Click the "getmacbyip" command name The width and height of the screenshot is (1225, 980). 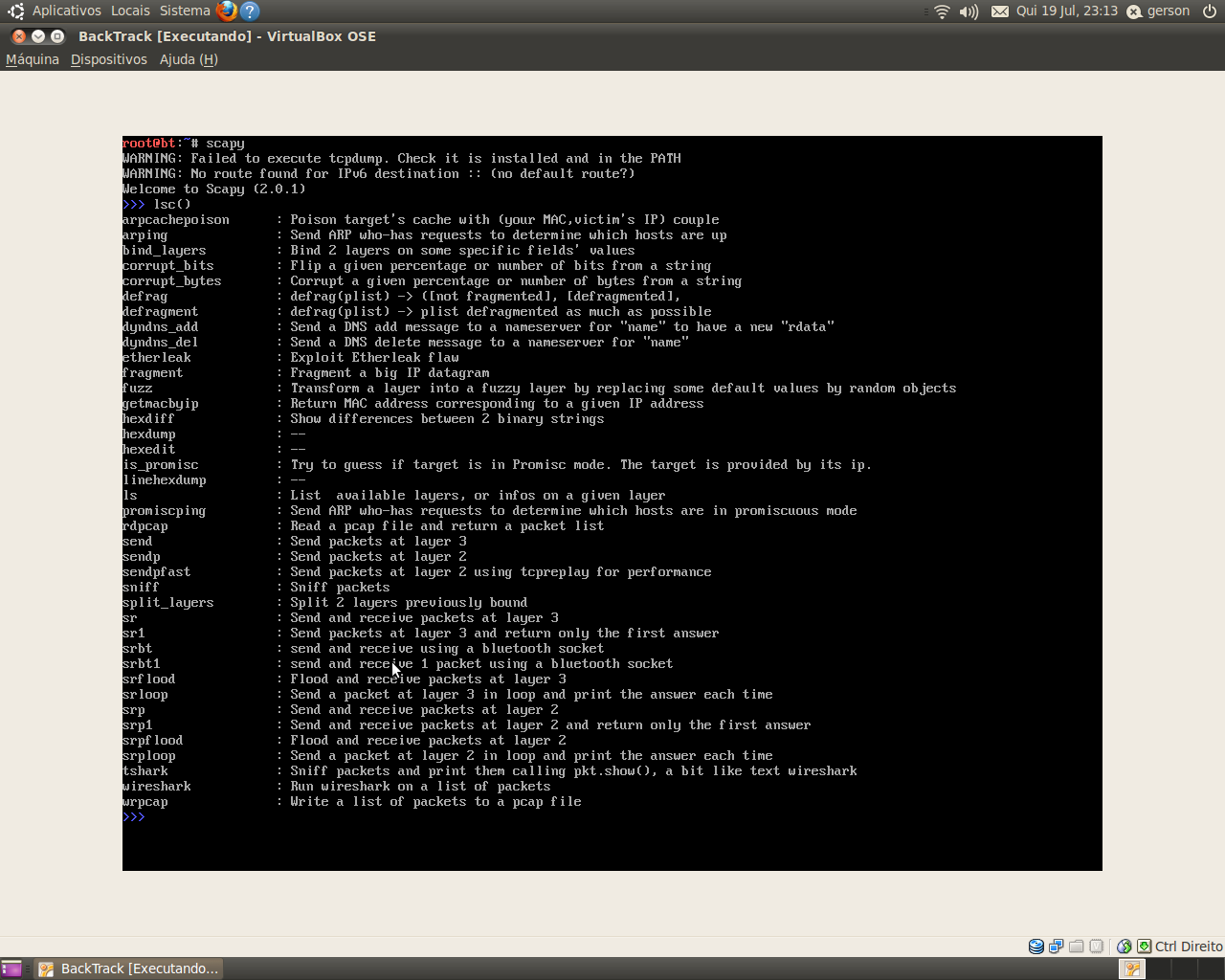161,404
